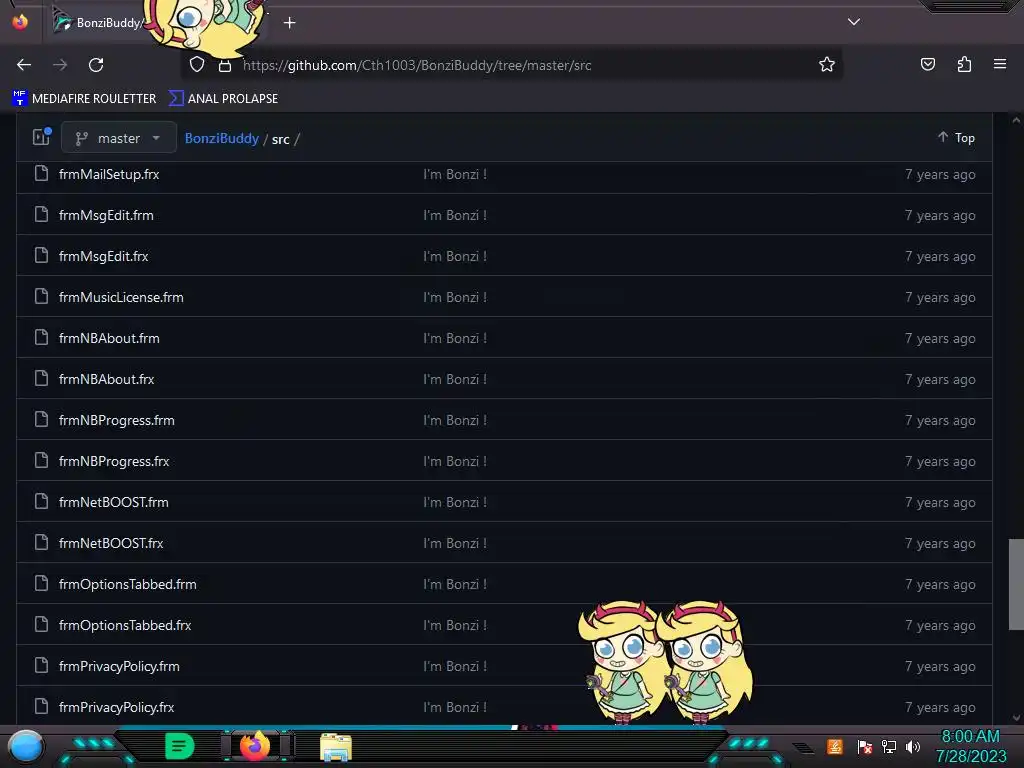Screen dimensions: 1024x768
Task: Click the scrollbar down arrow
Action: coord(1016,718)
